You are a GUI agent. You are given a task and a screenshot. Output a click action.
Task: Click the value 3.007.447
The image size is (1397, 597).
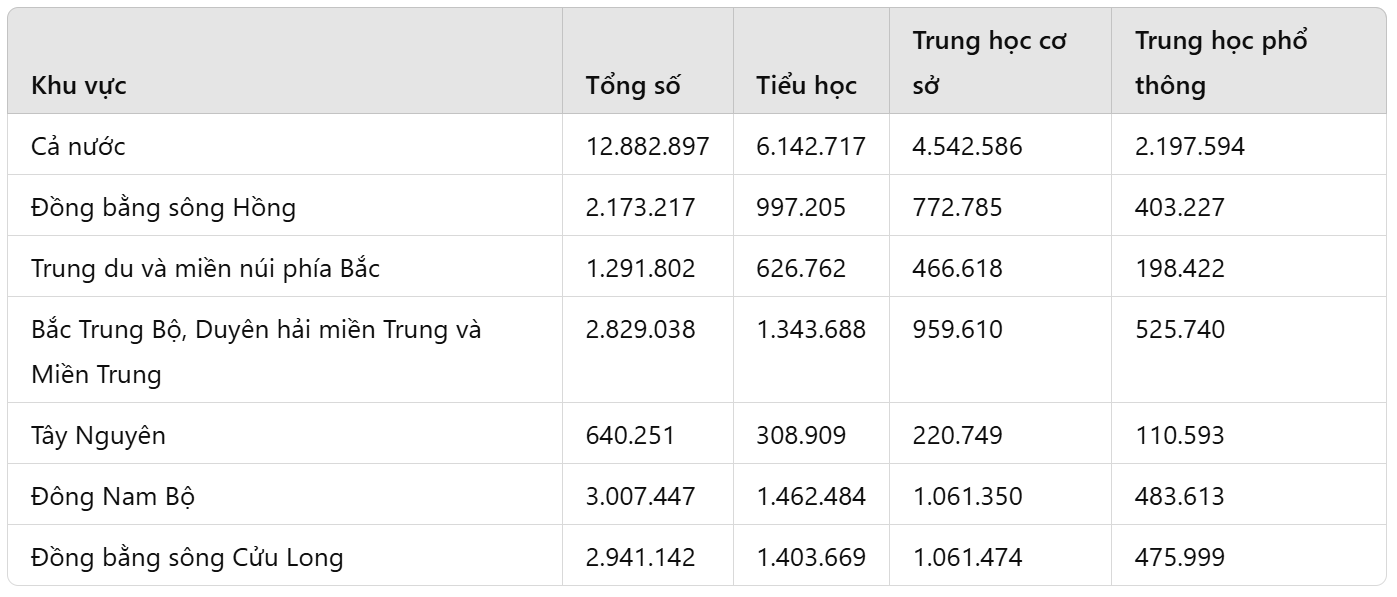click(640, 497)
